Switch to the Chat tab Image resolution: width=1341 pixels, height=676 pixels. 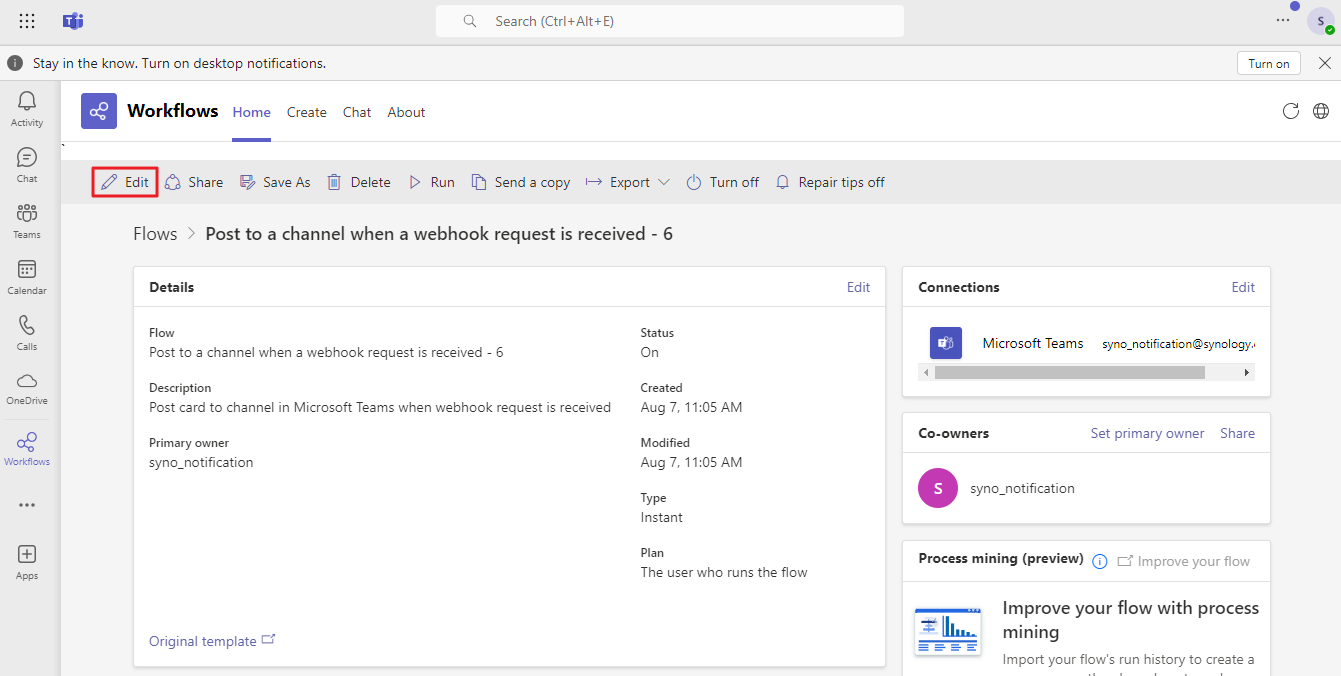coord(357,112)
